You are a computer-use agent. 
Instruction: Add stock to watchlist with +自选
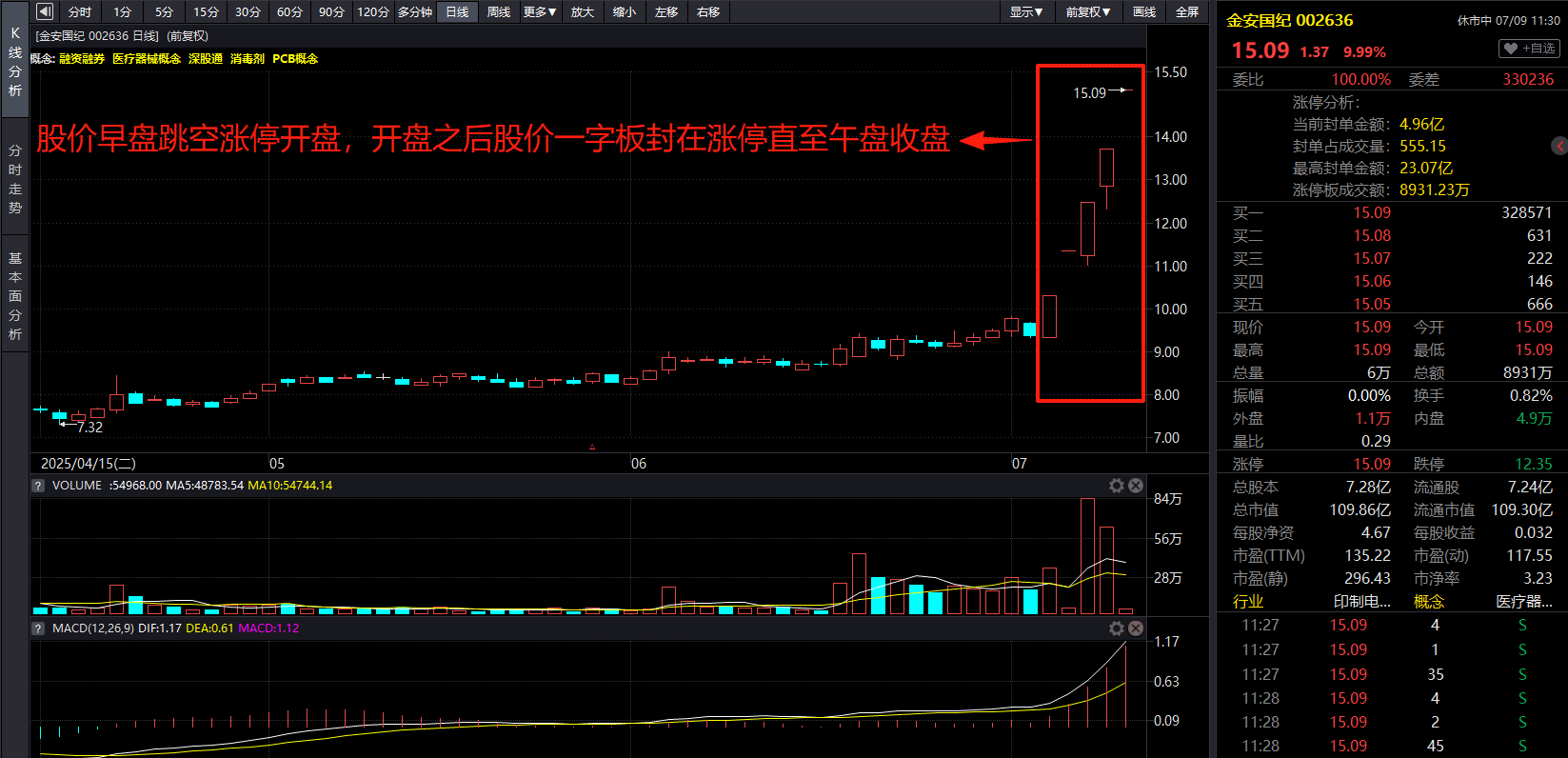coord(1529,49)
